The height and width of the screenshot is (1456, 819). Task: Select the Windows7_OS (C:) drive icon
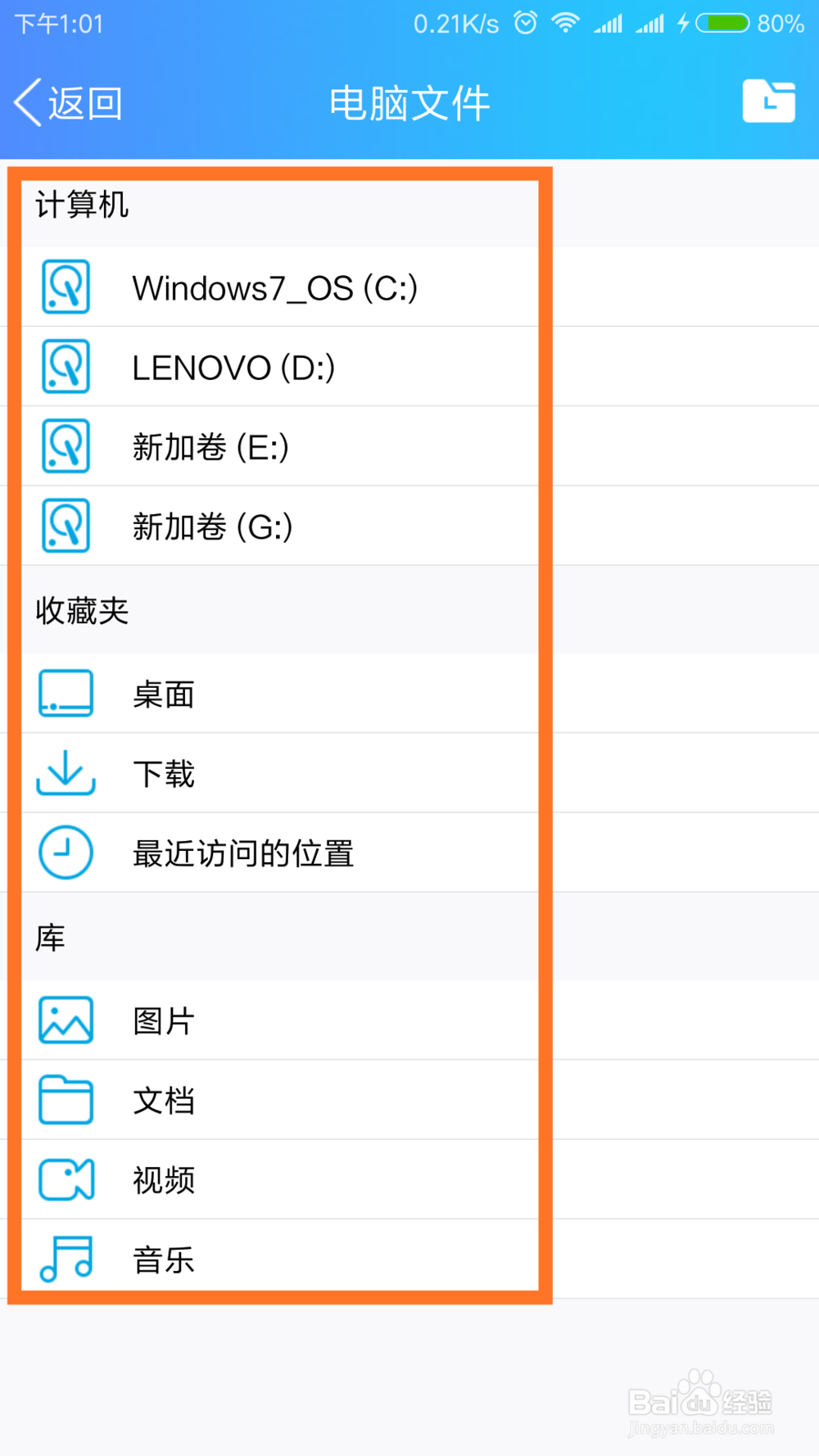[x=65, y=287]
